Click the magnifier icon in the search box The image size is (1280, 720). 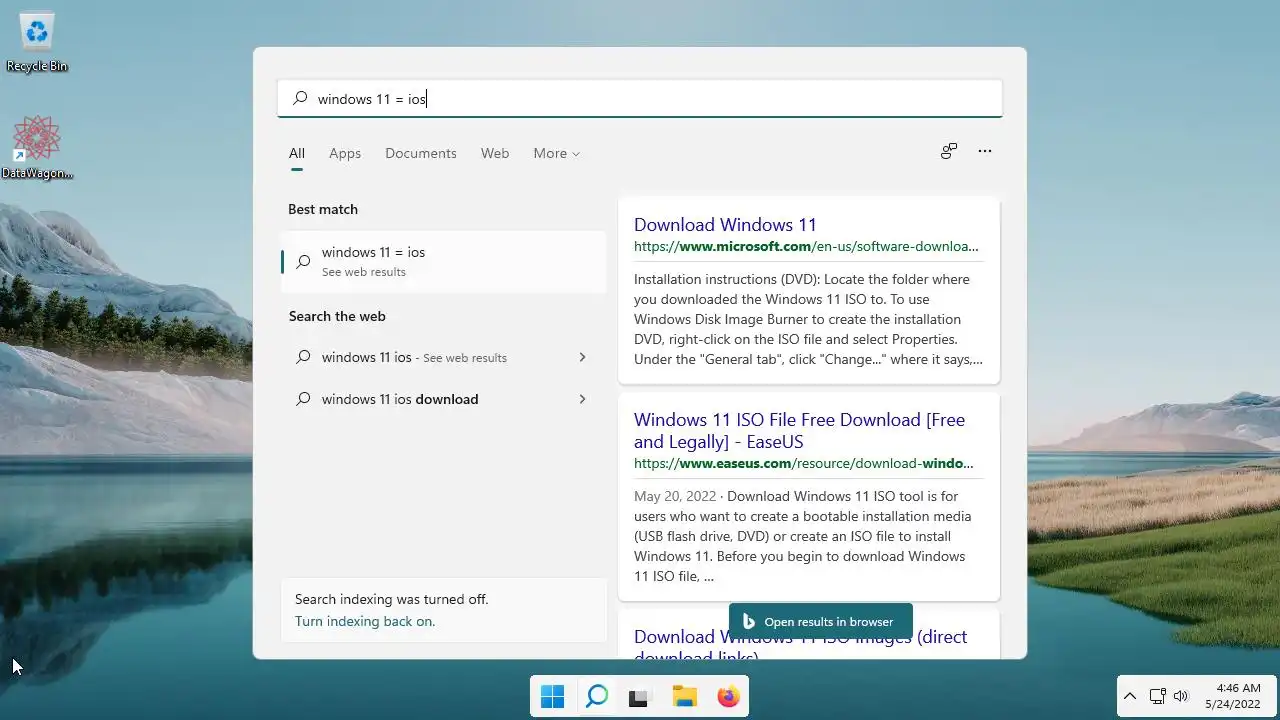300,98
